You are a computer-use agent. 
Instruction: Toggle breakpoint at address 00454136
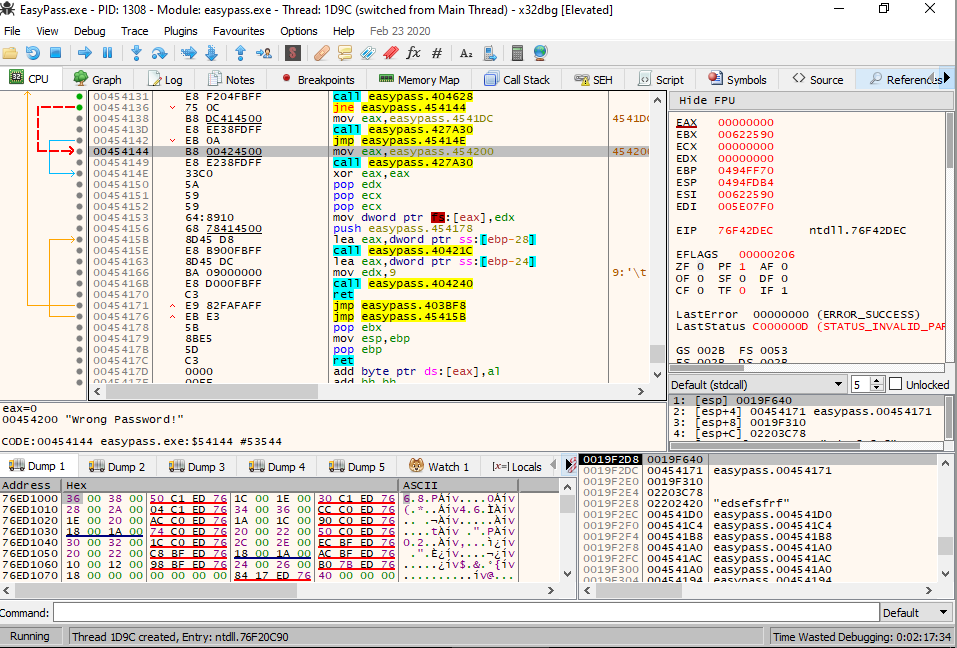tap(79, 107)
